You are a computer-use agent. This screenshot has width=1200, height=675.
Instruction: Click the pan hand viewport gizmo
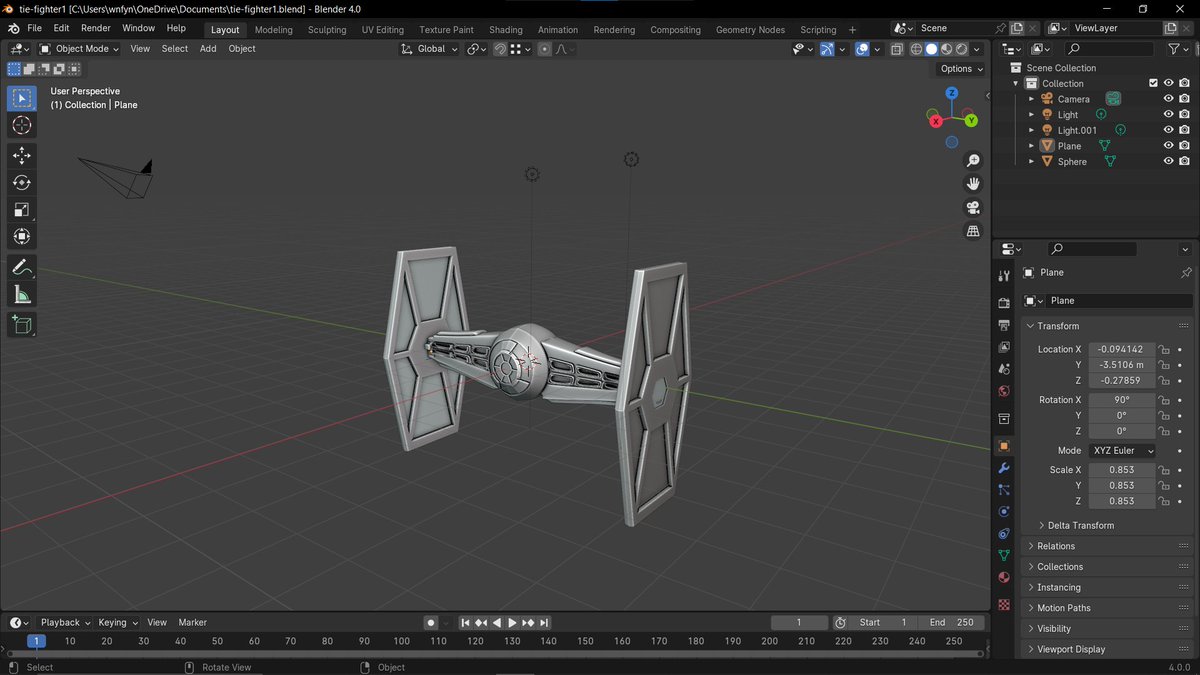tap(972, 184)
